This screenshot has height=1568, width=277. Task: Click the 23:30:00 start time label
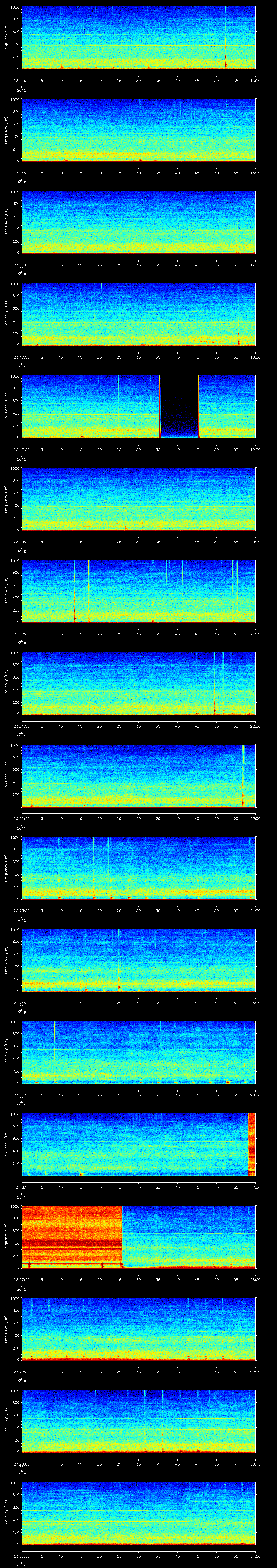pyautogui.click(x=21, y=1556)
